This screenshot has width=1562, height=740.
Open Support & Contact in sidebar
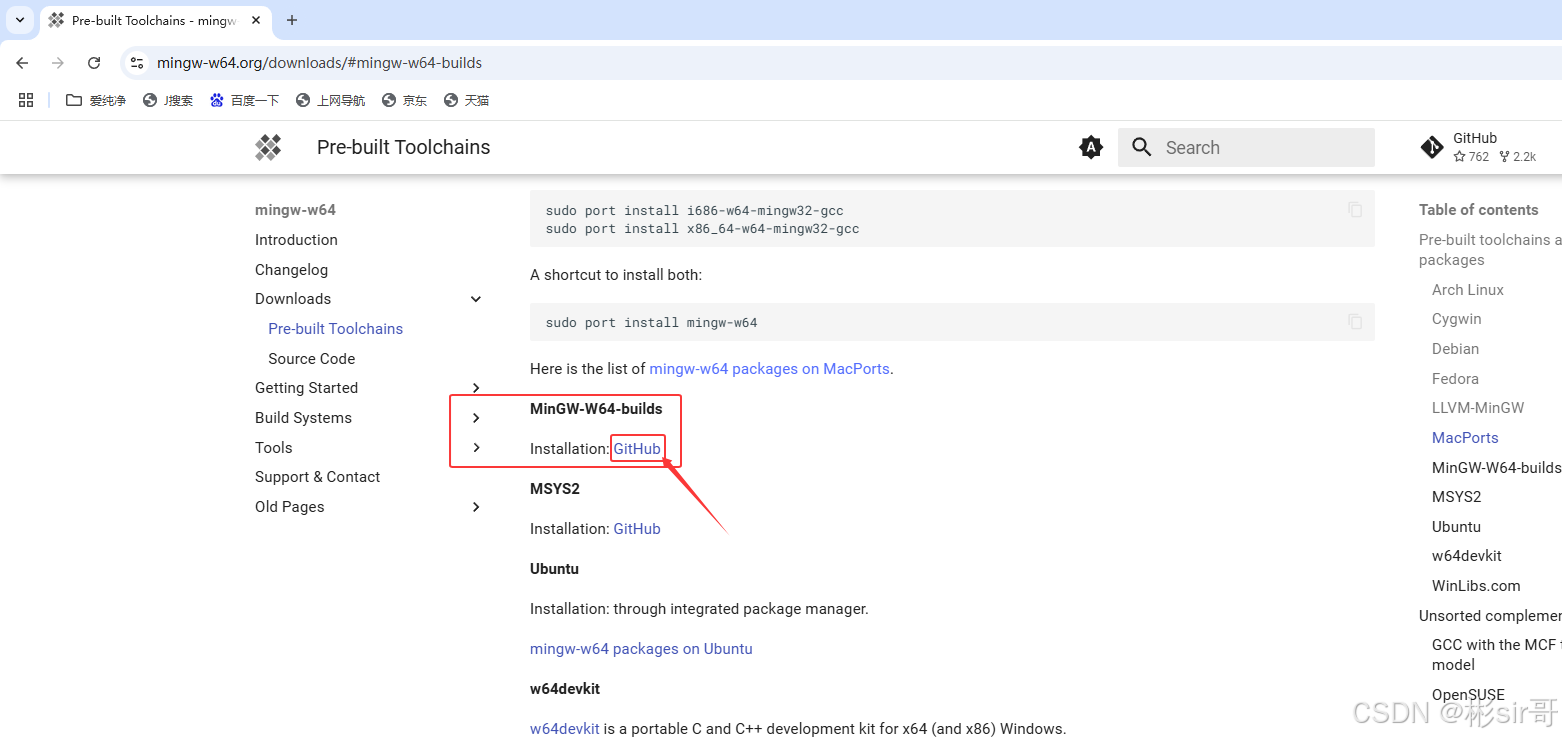[317, 477]
